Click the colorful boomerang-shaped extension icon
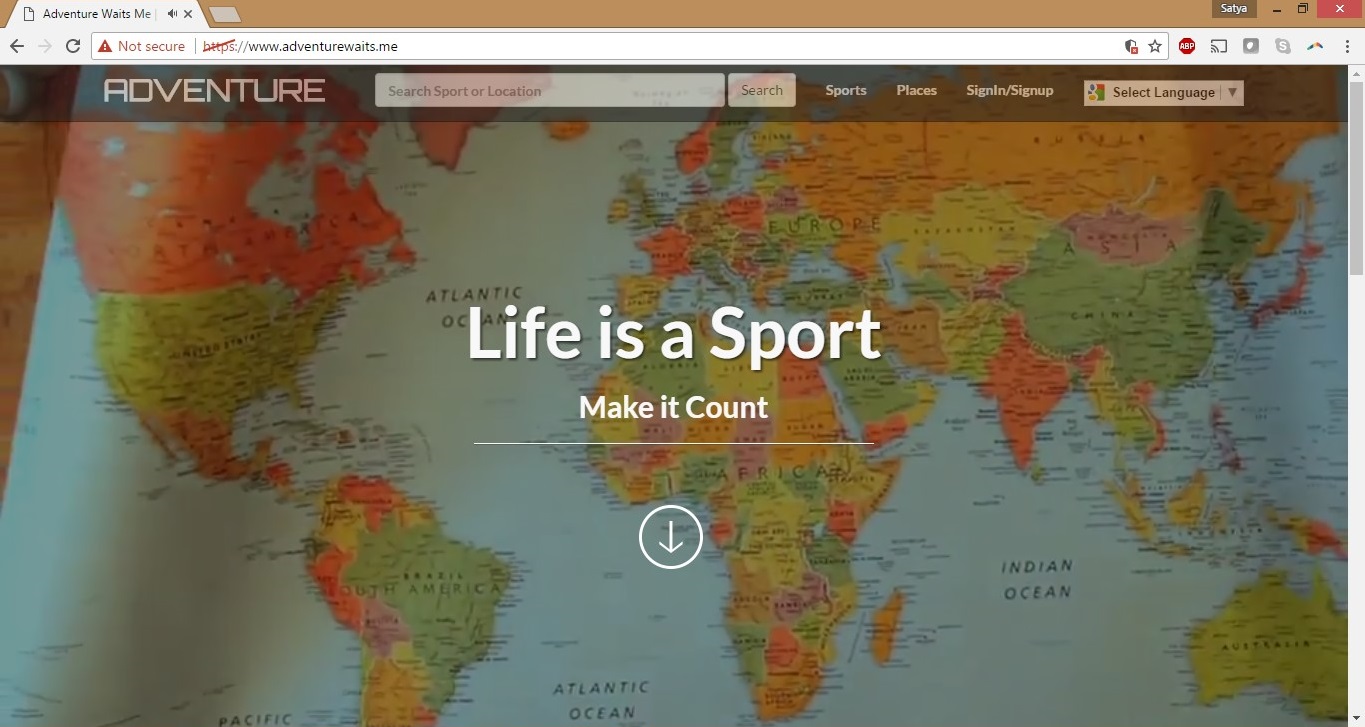Viewport: 1365px width, 727px height. point(1315,45)
